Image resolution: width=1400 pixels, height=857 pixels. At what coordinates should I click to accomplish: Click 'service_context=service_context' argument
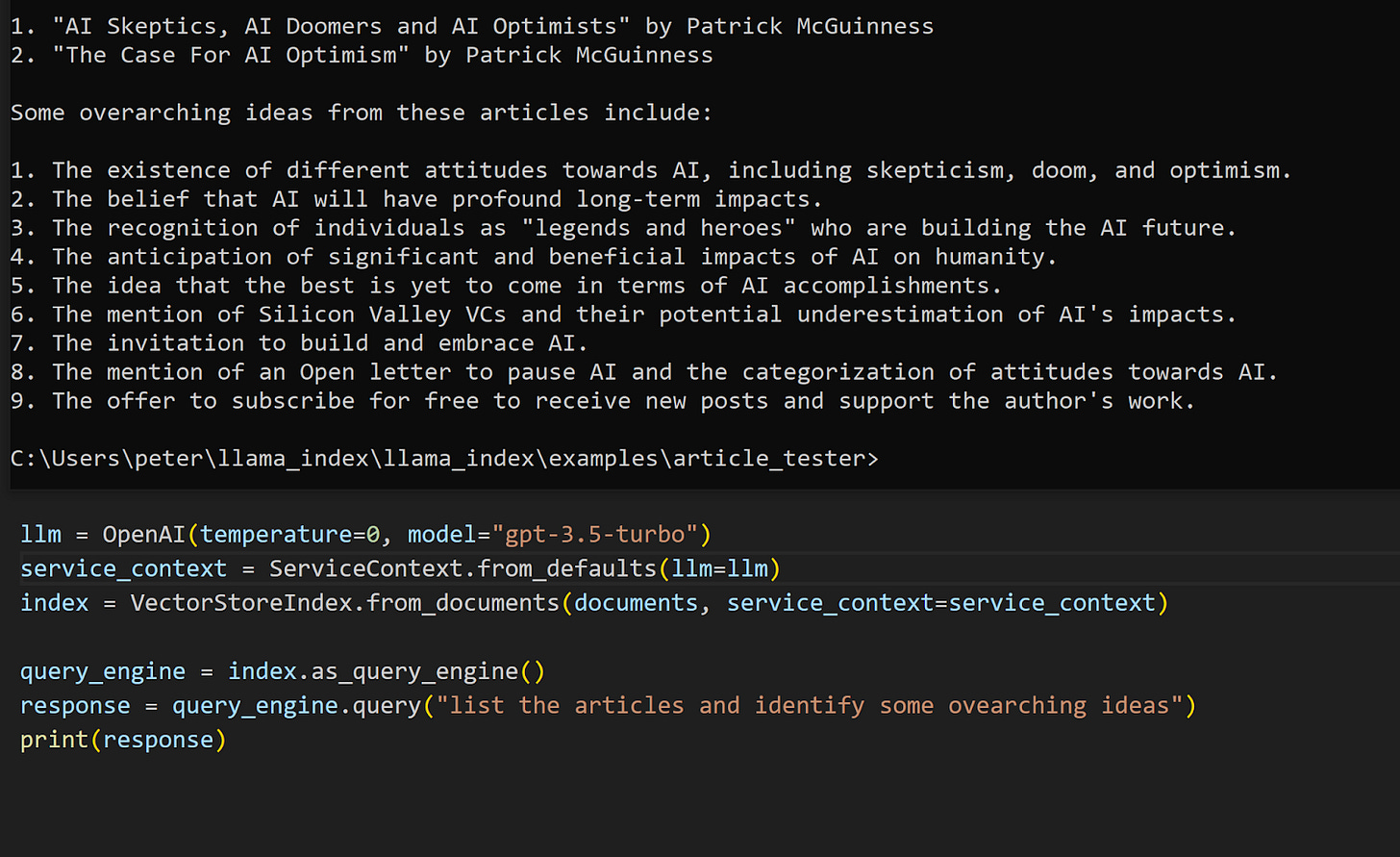pyautogui.click(x=940, y=603)
